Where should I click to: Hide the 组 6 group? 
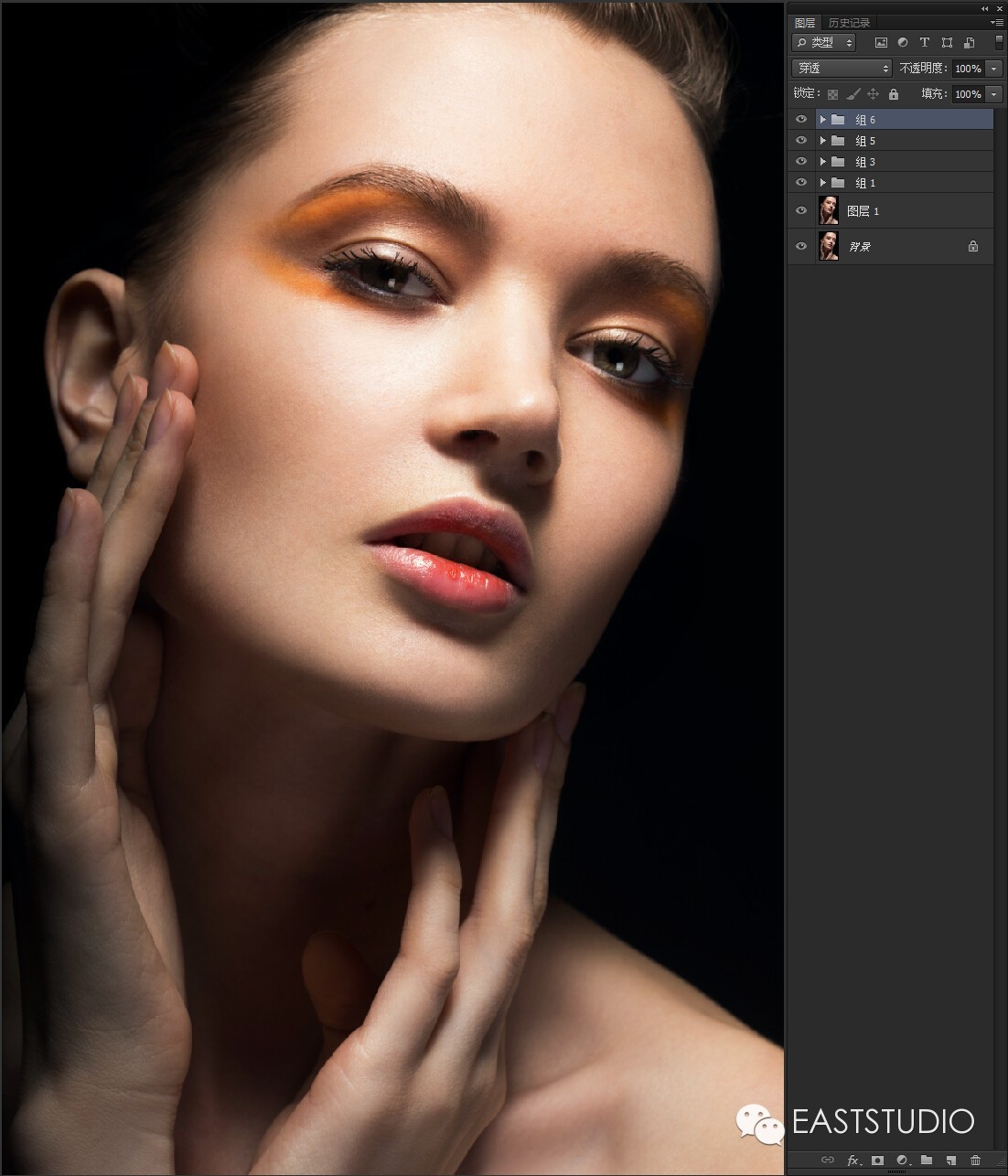801,119
